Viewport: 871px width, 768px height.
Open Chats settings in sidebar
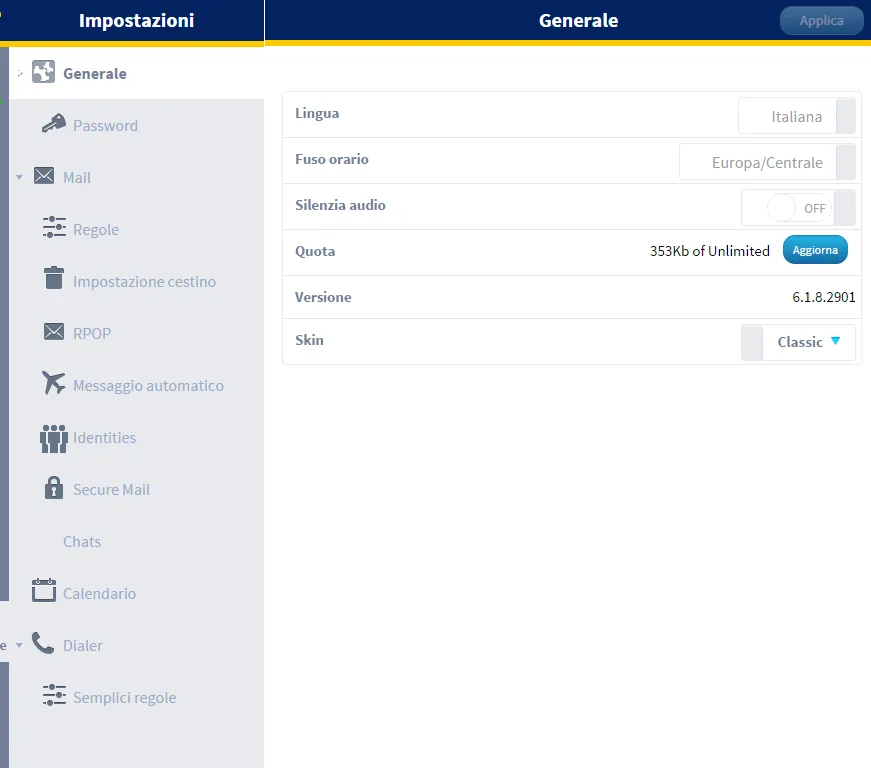click(82, 541)
